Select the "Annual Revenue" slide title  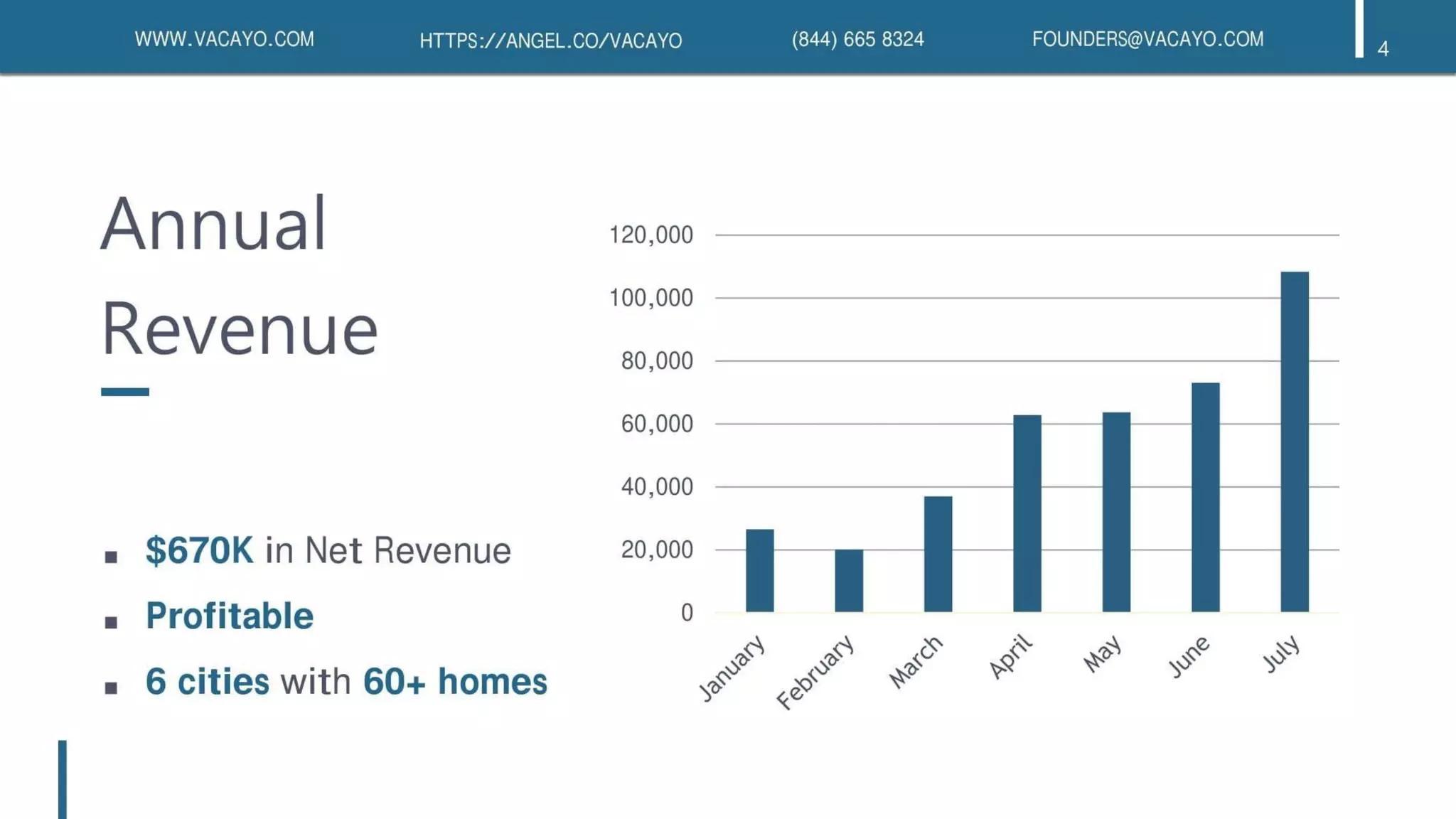[x=240, y=276]
